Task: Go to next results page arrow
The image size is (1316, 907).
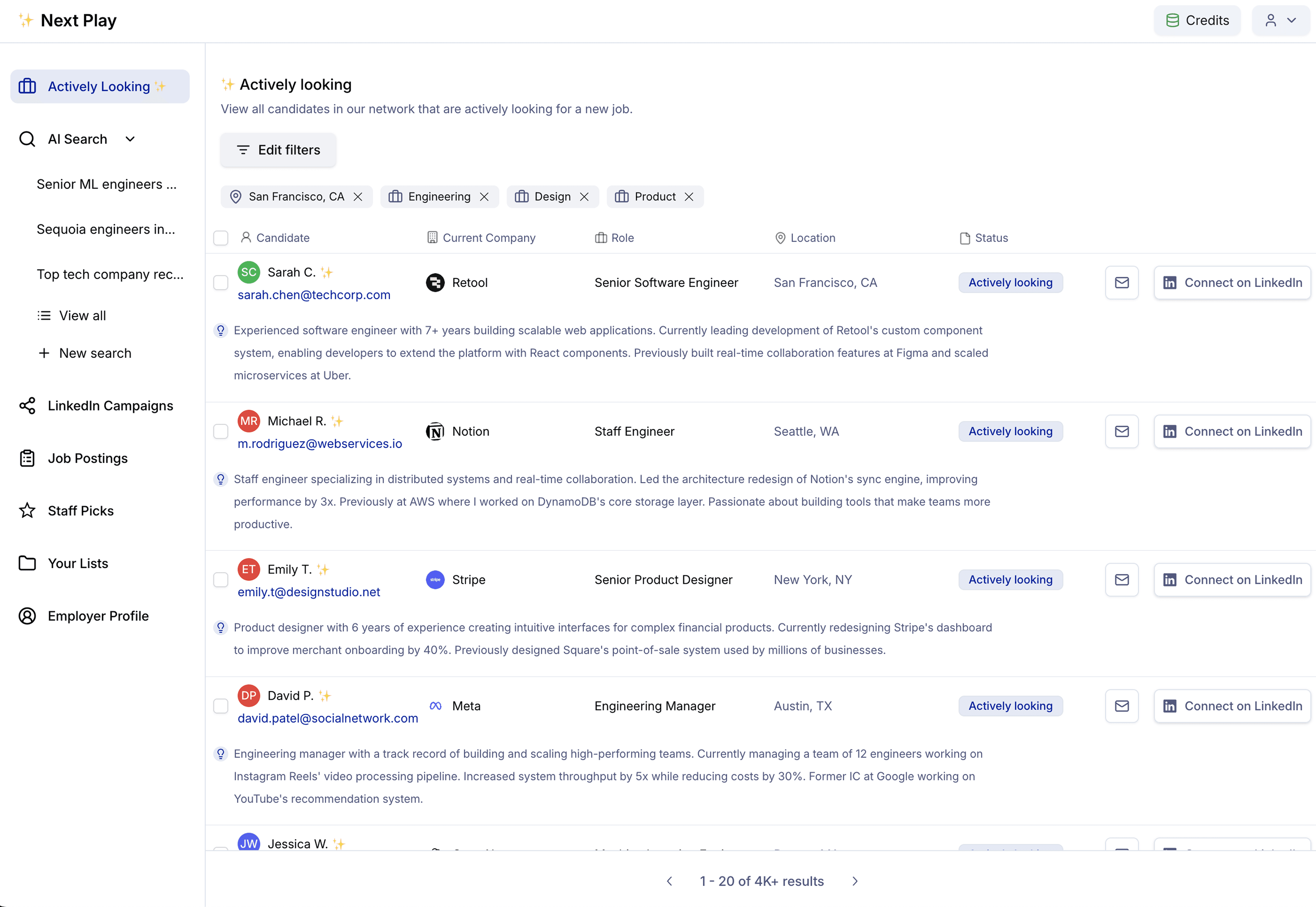Action: click(855, 881)
